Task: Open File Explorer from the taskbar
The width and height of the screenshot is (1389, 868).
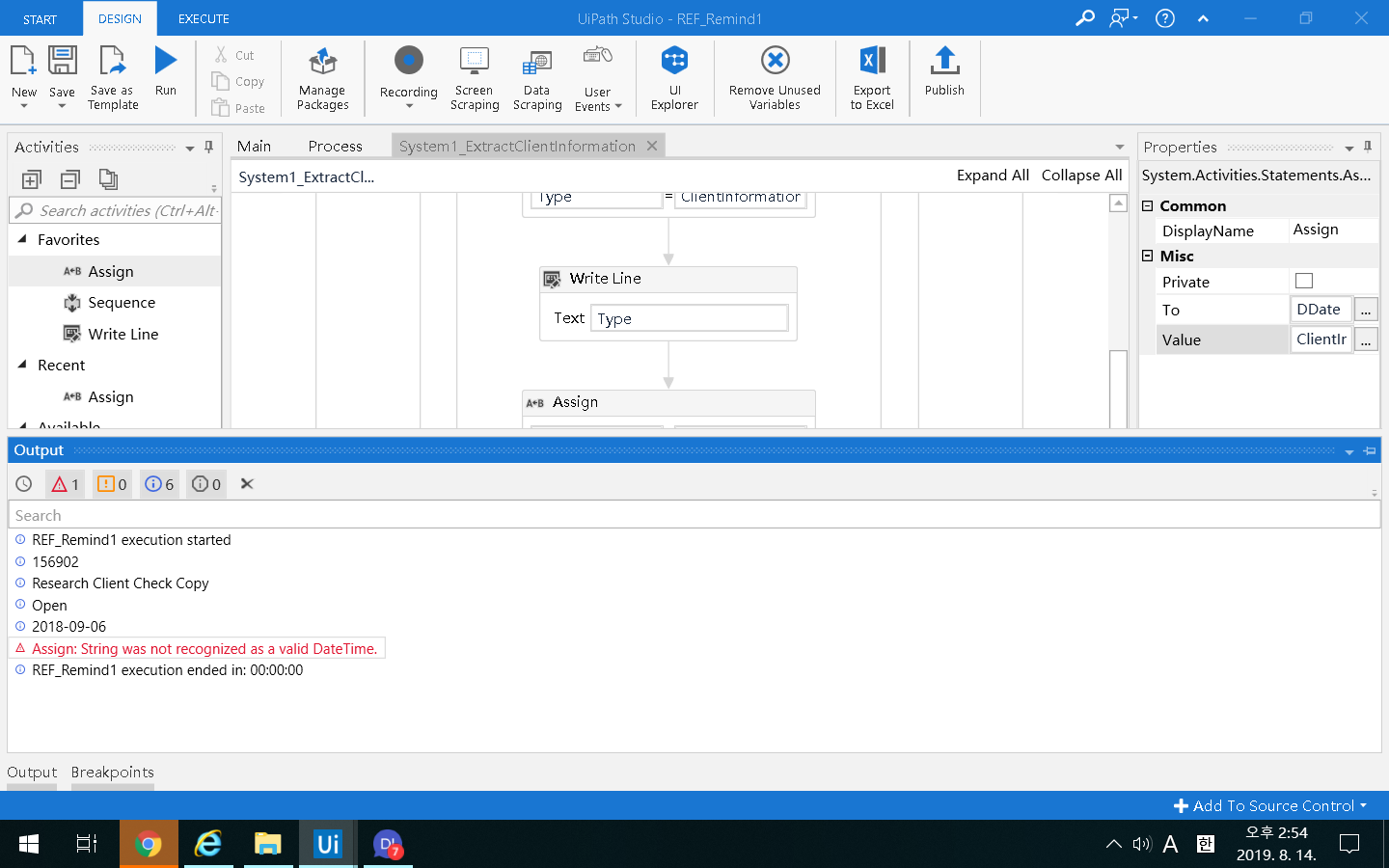Action: click(267, 844)
